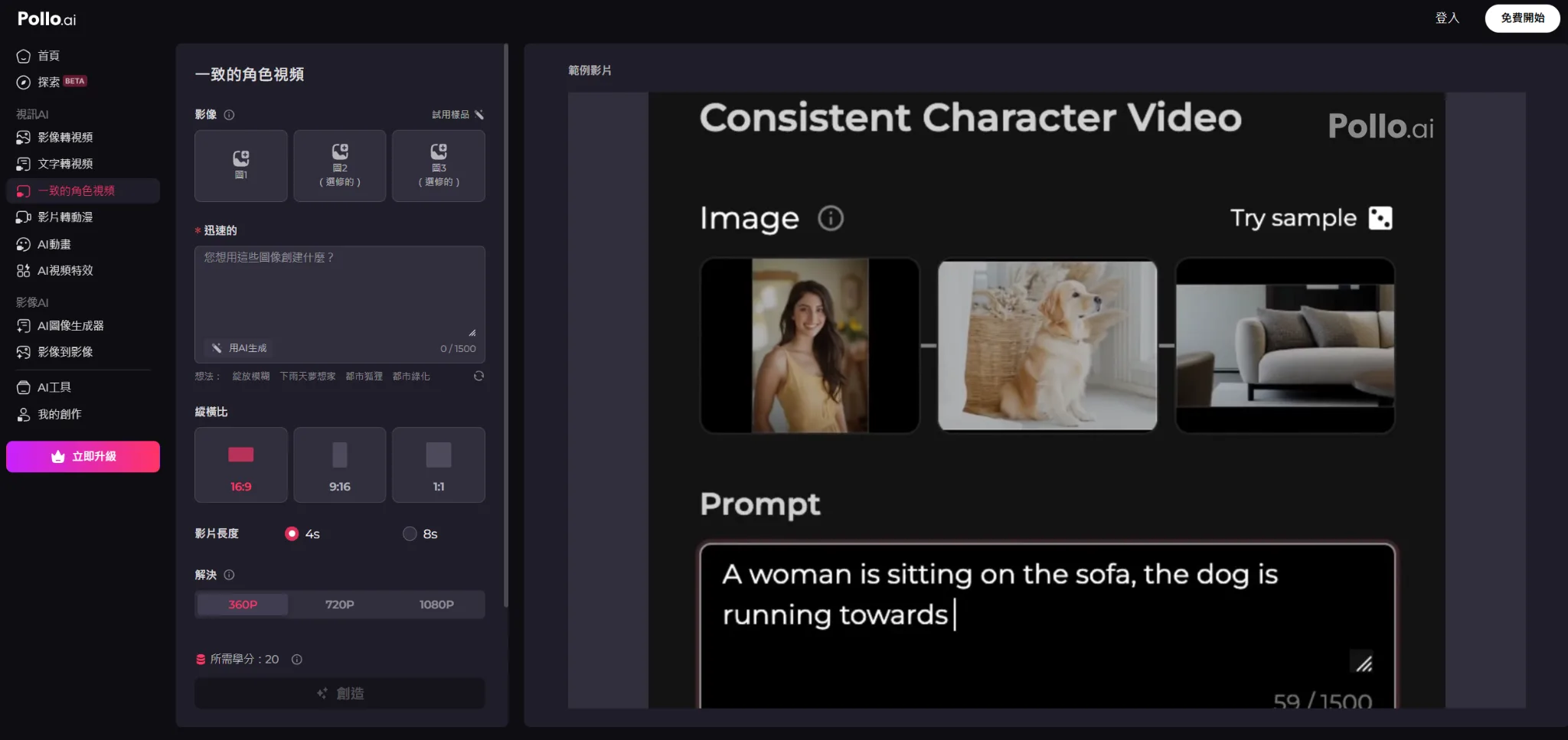Screen dimensions: 1568x740
Task: Switch resolution to 360P
Action: [x=243, y=605]
